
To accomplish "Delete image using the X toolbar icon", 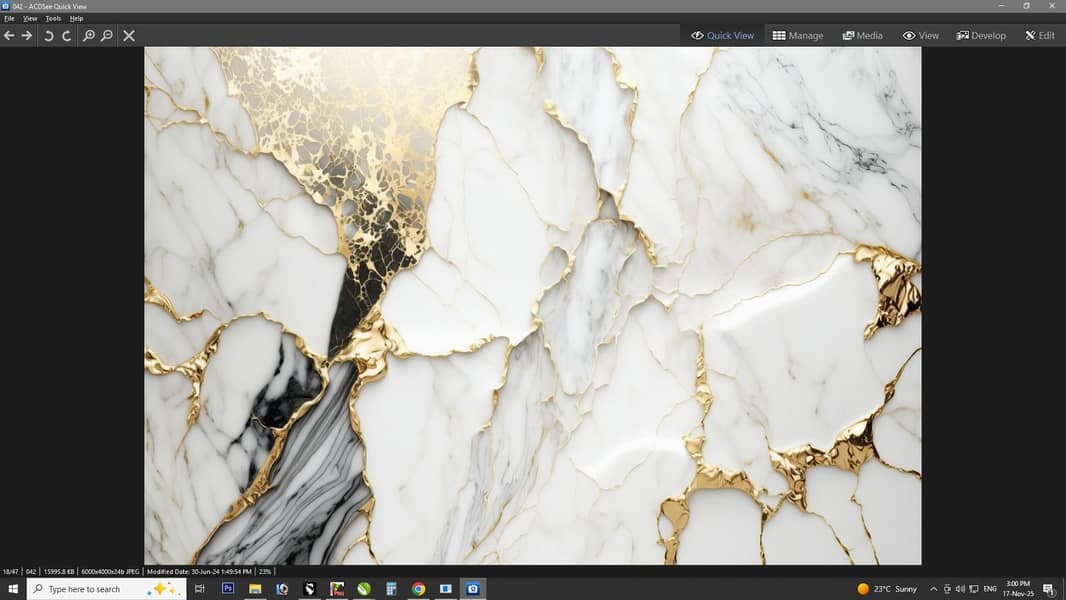I will coord(128,35).
